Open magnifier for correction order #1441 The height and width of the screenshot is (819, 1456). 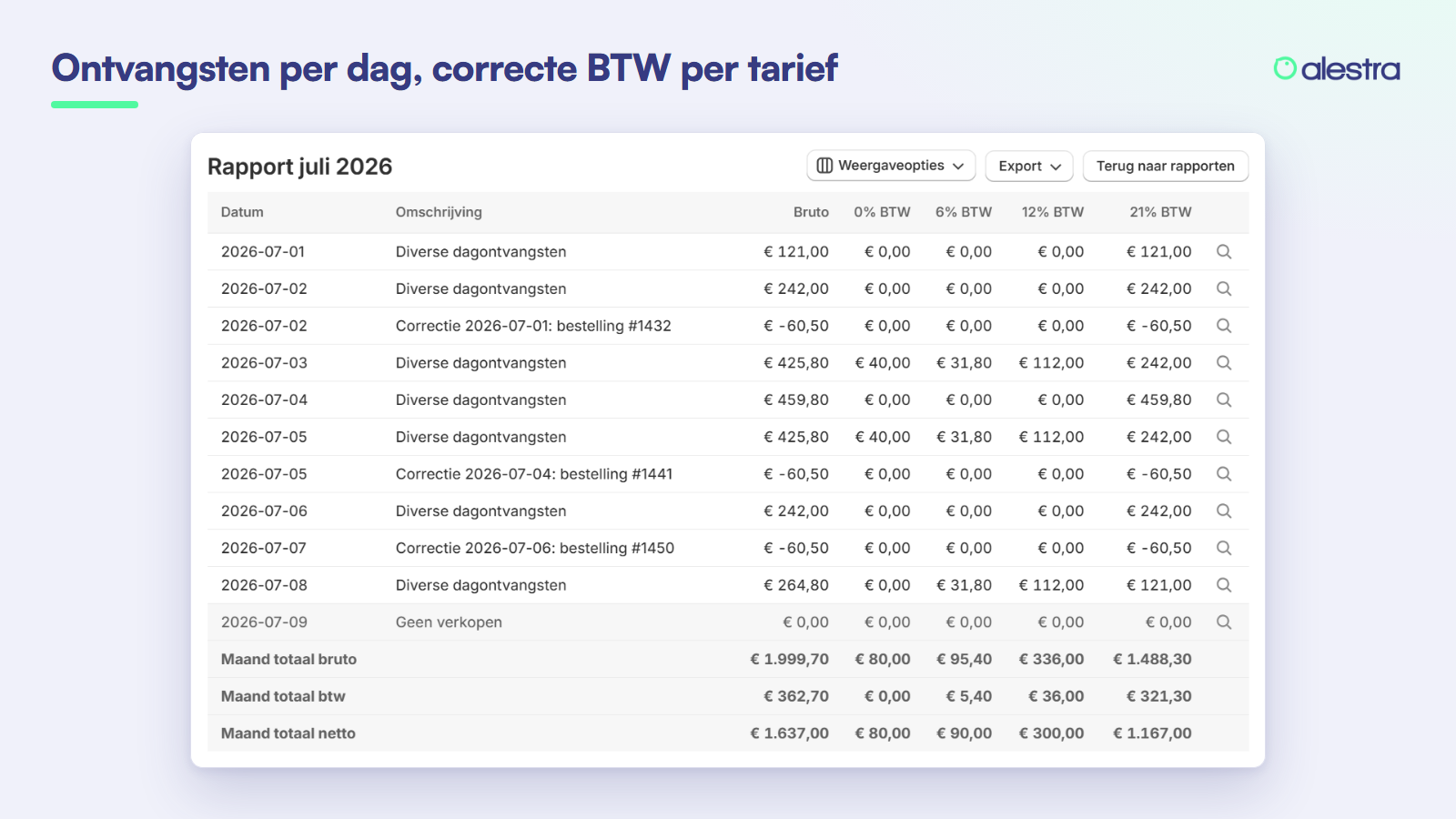(1224, 474)
